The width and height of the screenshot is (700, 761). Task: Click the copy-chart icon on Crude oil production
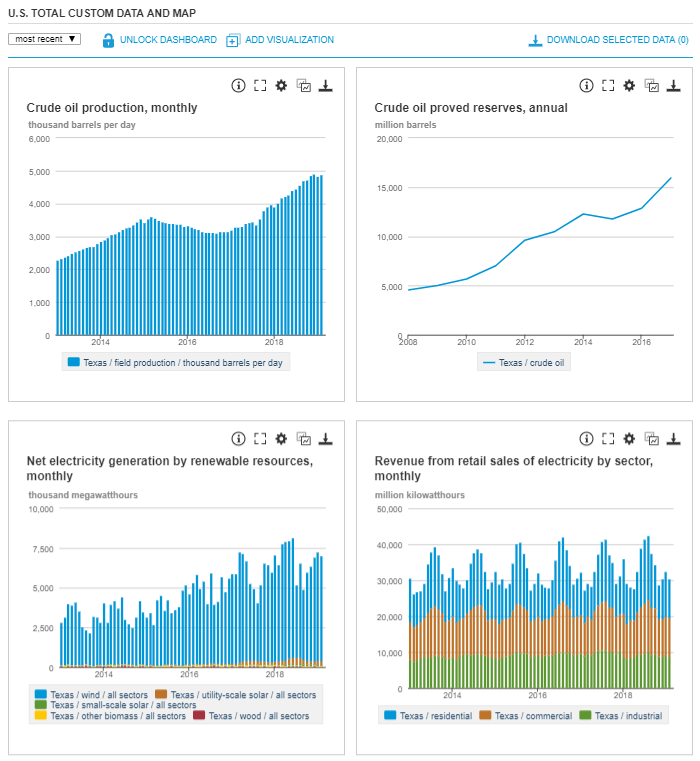[x=303, y=86]
